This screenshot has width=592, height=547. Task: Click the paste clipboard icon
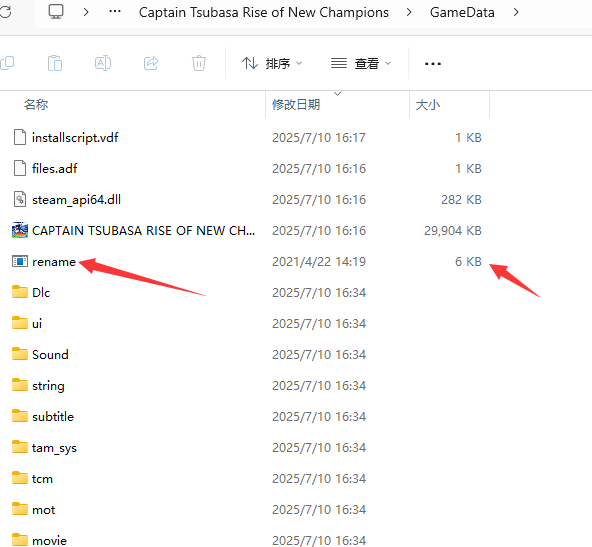click(x=55, y=63)
